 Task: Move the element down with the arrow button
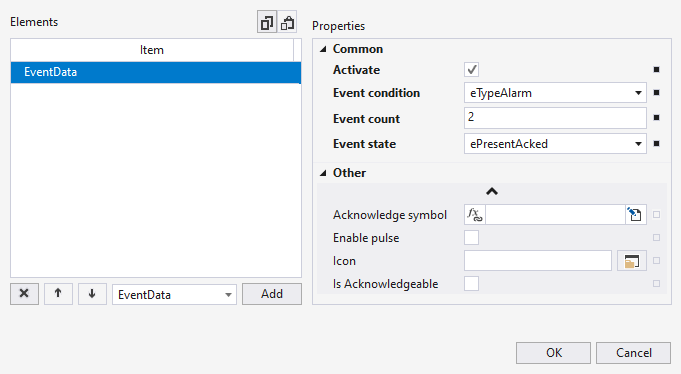(x=92, y=294)
